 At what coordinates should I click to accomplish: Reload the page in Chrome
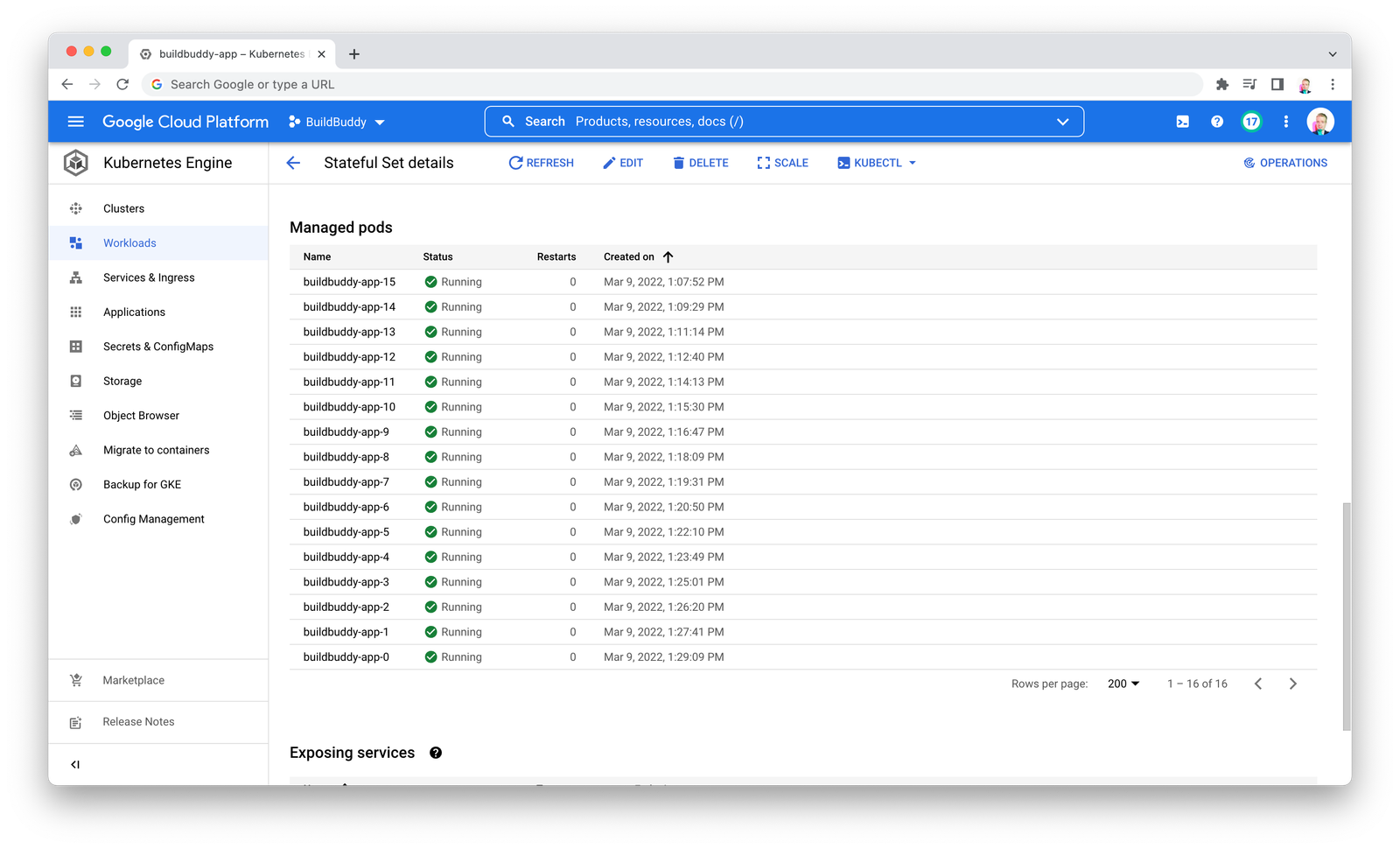[x=122, y=84]
